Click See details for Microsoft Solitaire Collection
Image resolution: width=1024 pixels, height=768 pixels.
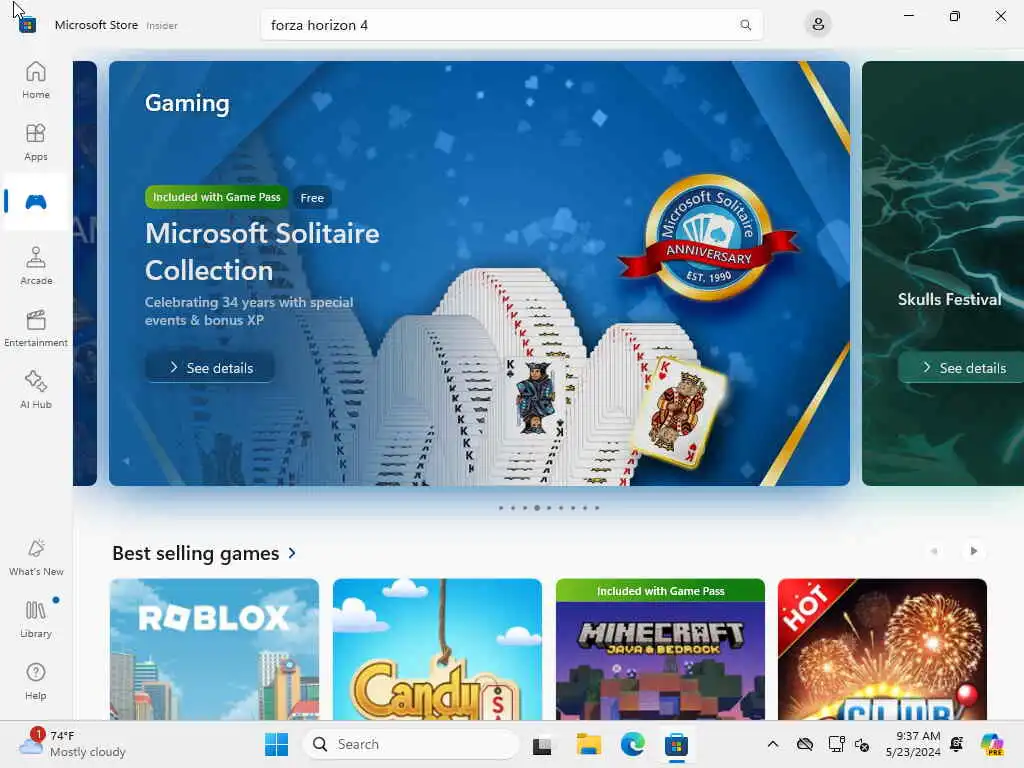click(x=210, y=368)
